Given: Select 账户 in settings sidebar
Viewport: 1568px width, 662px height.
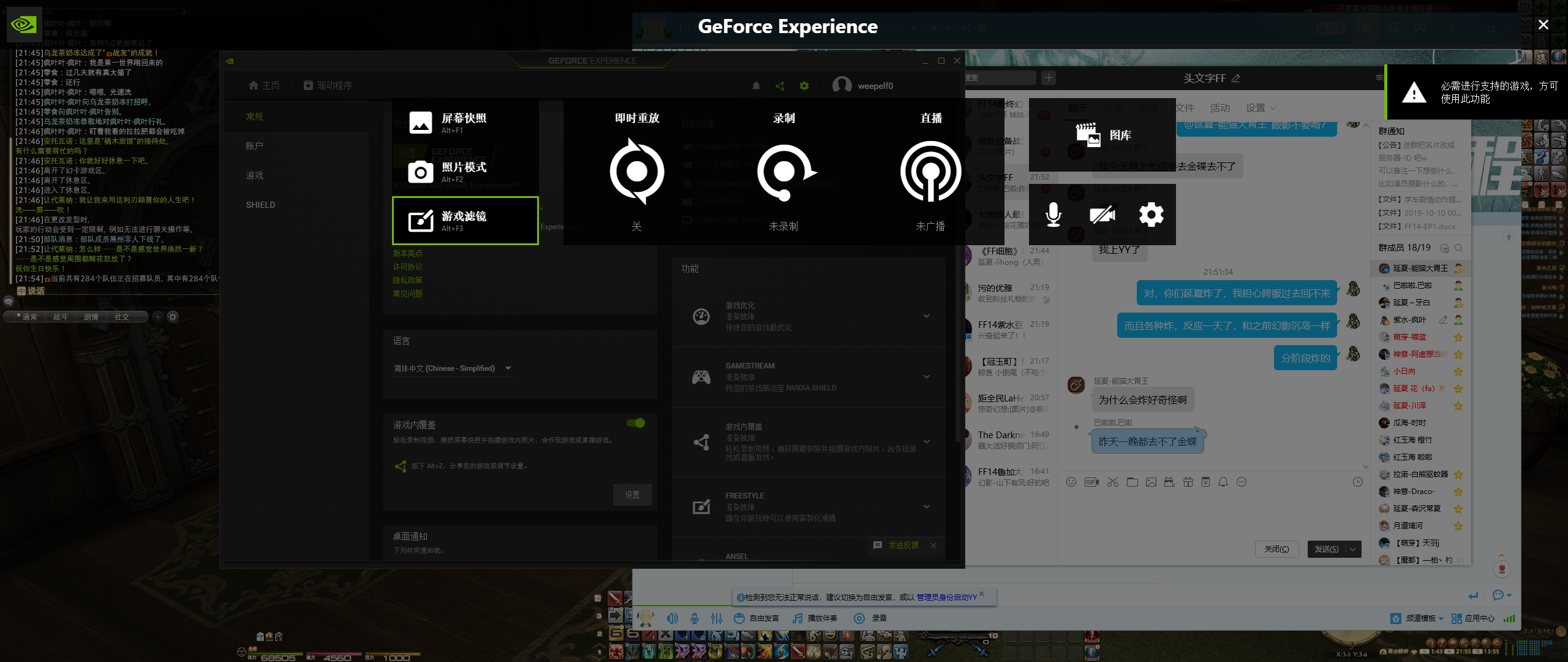Looking at the screenshot, I should click(x=254, y=146).
